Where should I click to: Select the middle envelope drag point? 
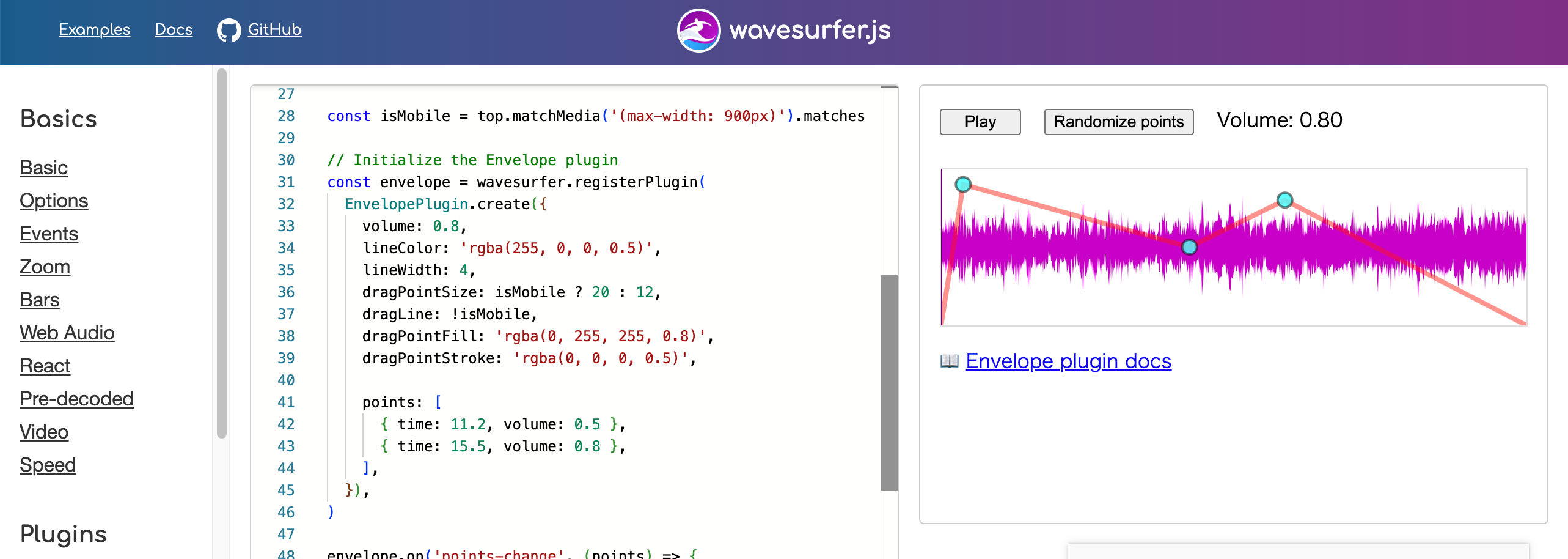[x=1190, y=247]
